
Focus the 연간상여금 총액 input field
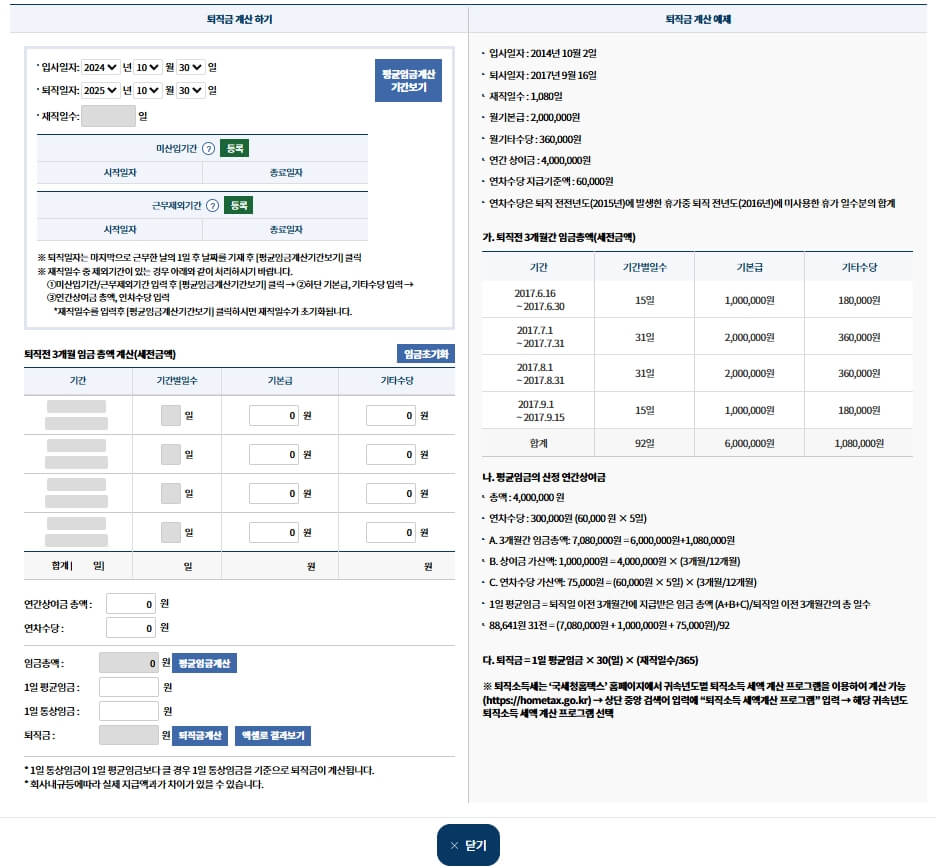131,604
